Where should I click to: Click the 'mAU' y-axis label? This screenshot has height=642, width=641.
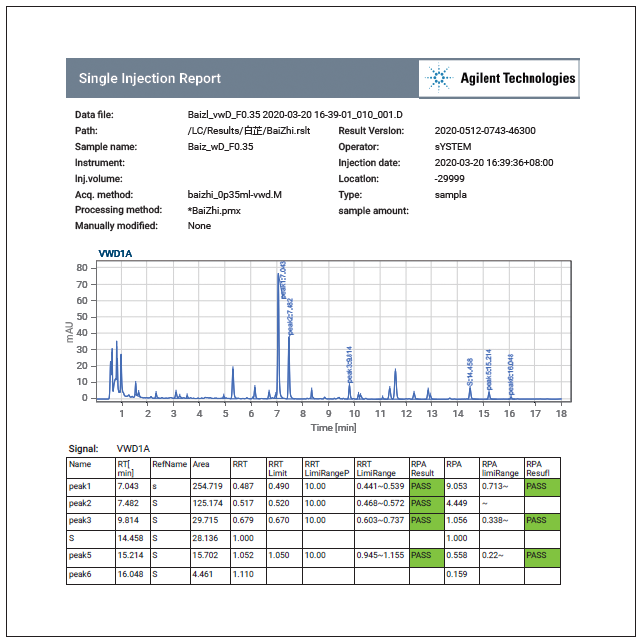click(x=69, y=332)
